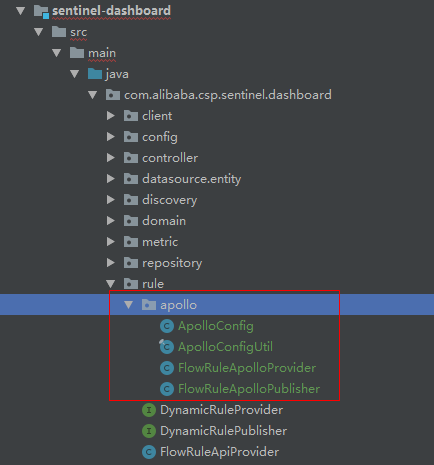Collapse the sentinel-dashboard root node
Screen dimensions: 434x465
tap(21, 11)
